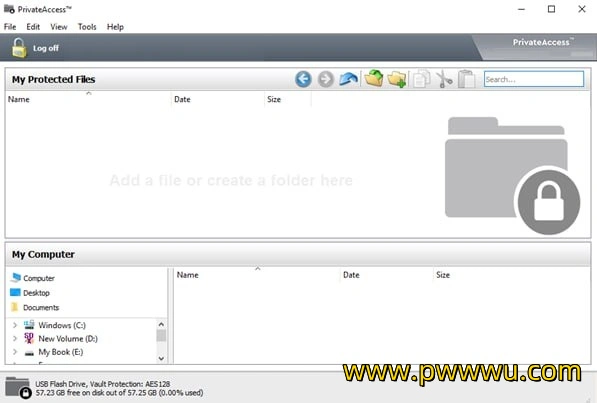The width and height of the screenshot is (597, 403).
Task: Click the Back navigation arrow icon
Action: [303, 79]
